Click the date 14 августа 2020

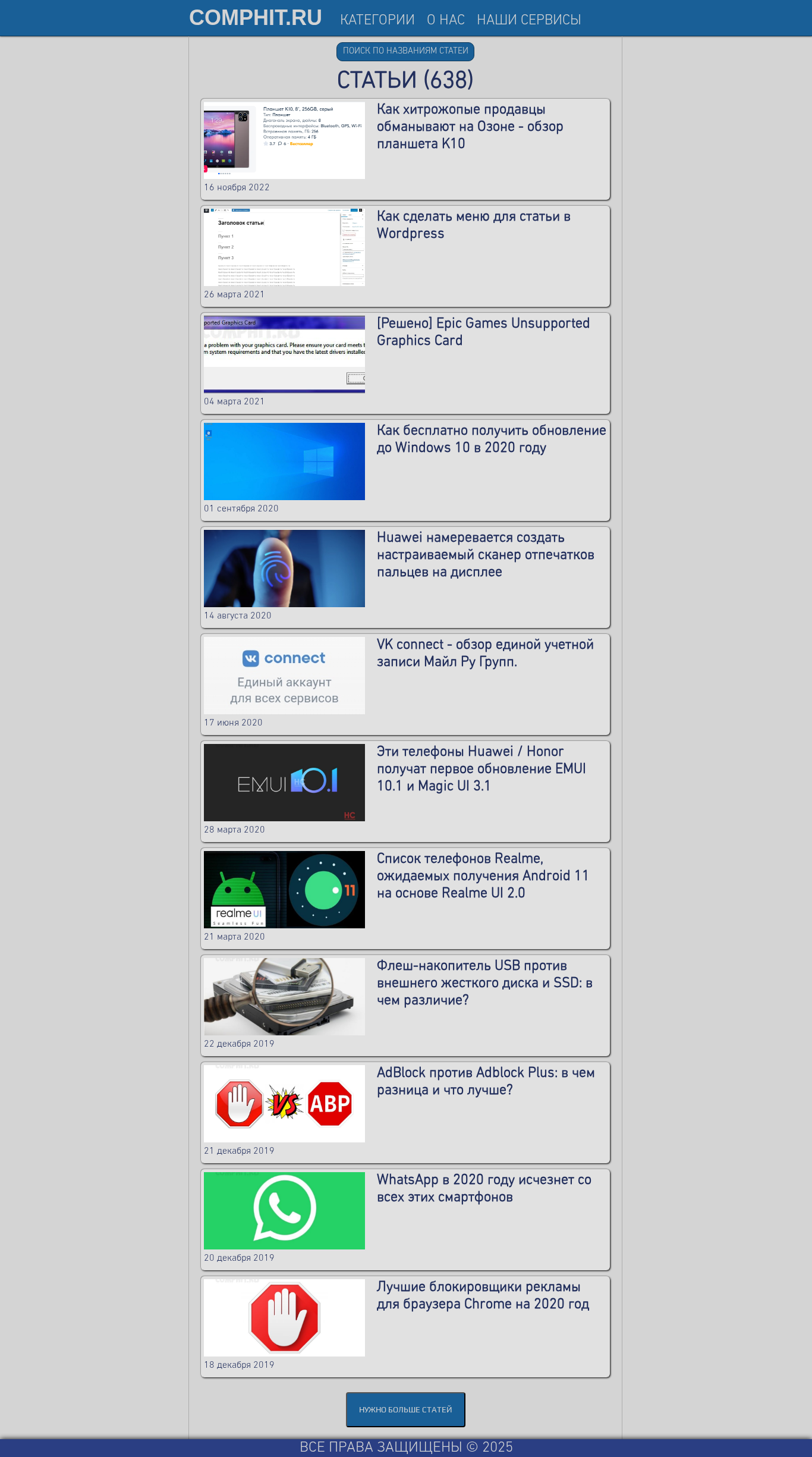238,616
